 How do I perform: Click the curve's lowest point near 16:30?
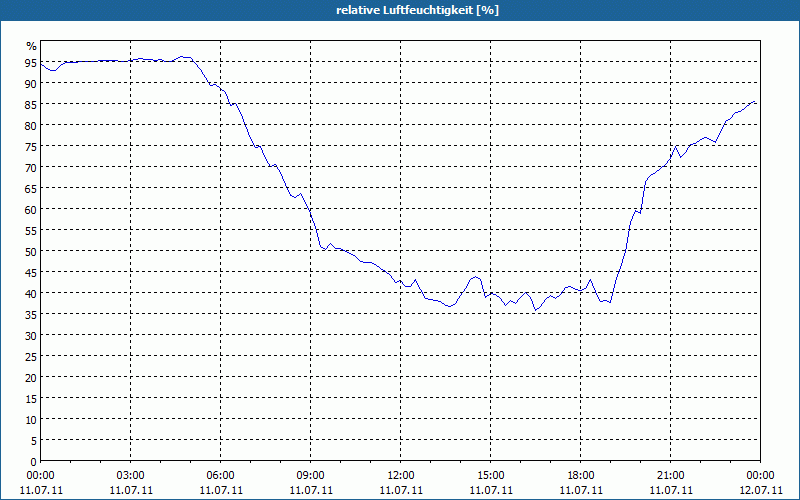pos(535,310)
